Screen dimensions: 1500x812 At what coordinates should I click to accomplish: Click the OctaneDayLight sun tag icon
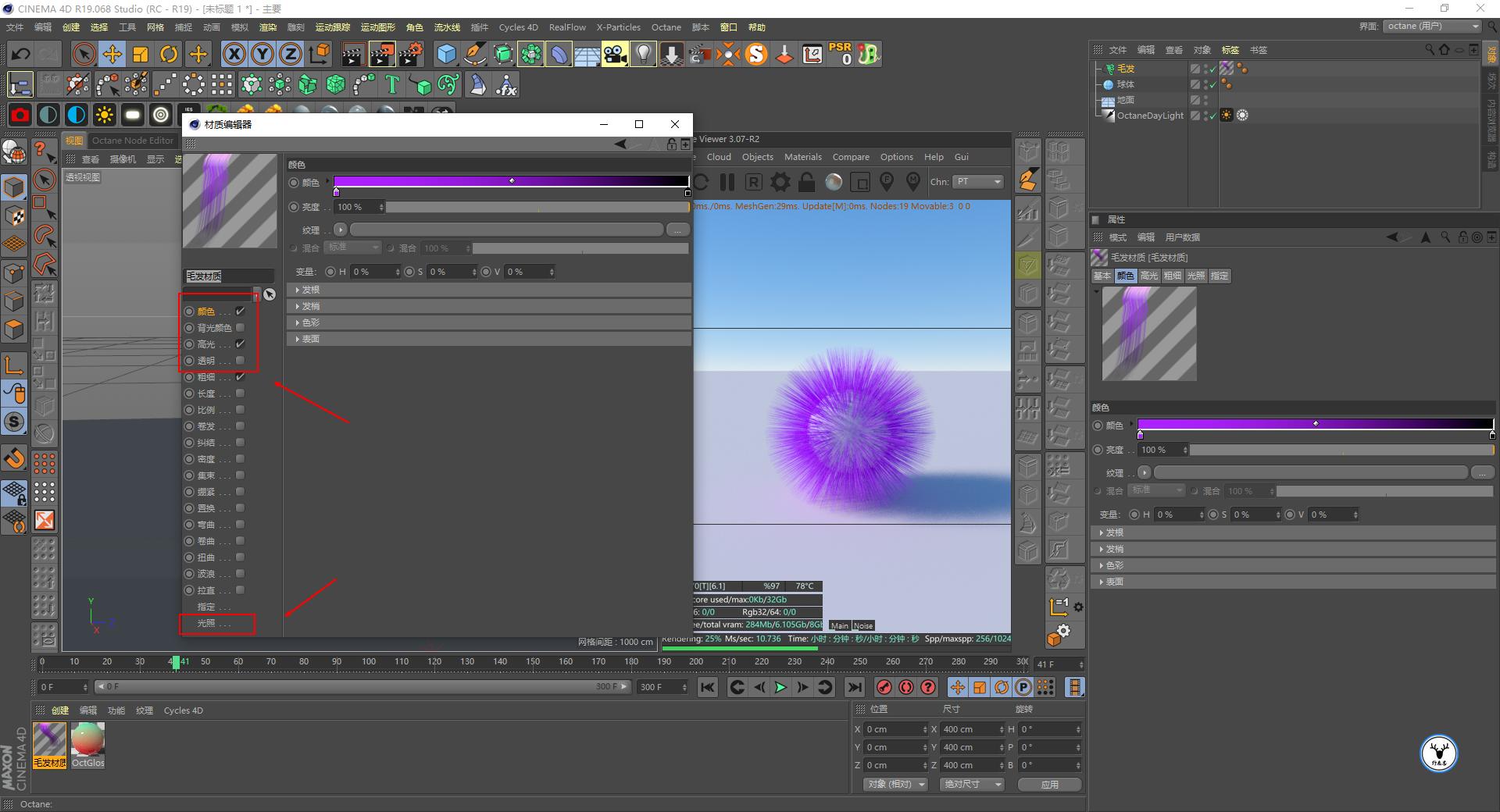1227,115
